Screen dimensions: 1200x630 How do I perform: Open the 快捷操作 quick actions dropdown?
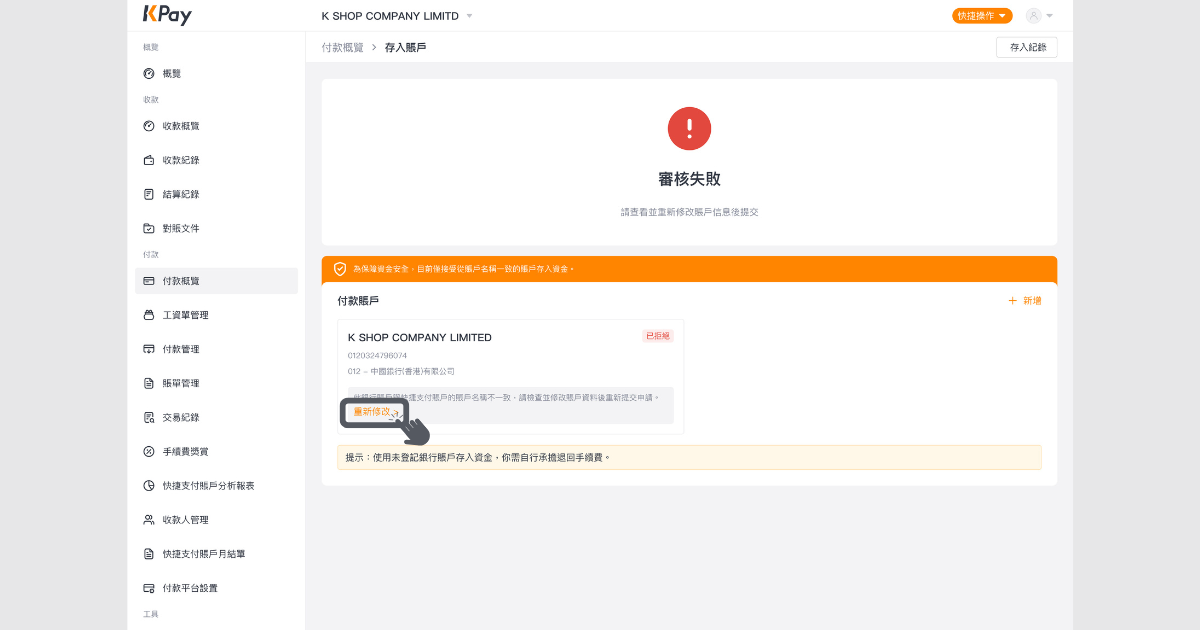coord(982,16)
